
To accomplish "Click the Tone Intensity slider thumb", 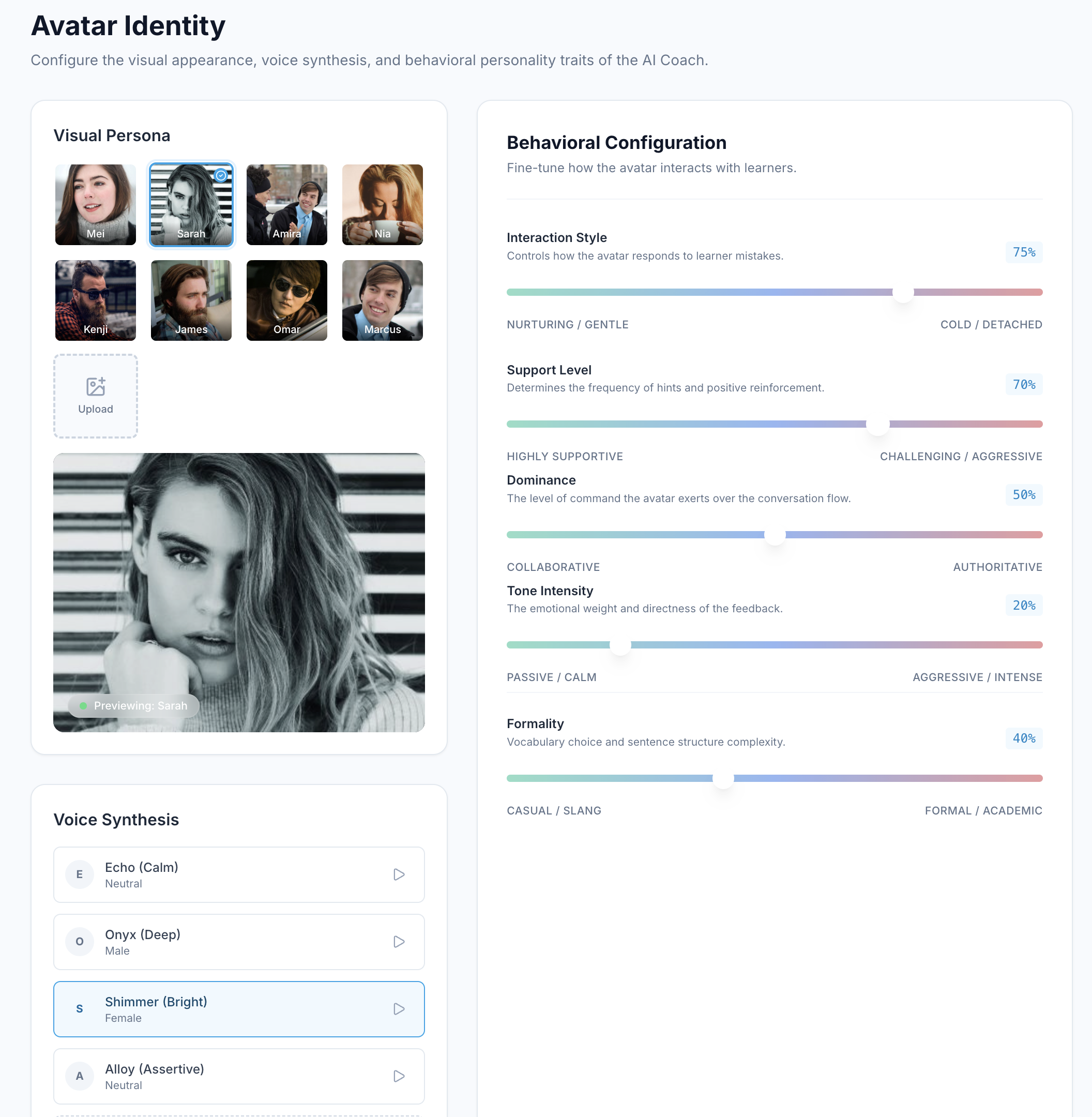I will click(620, 645).
